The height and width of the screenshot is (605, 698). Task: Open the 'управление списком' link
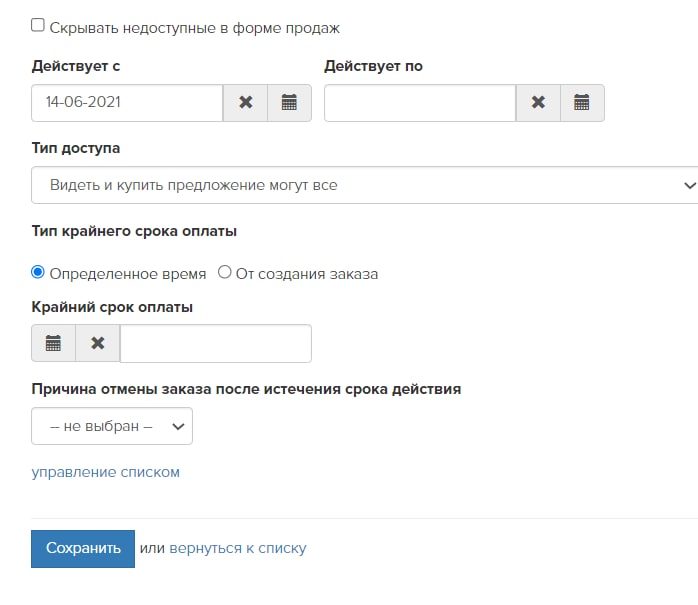pos(106,472)
